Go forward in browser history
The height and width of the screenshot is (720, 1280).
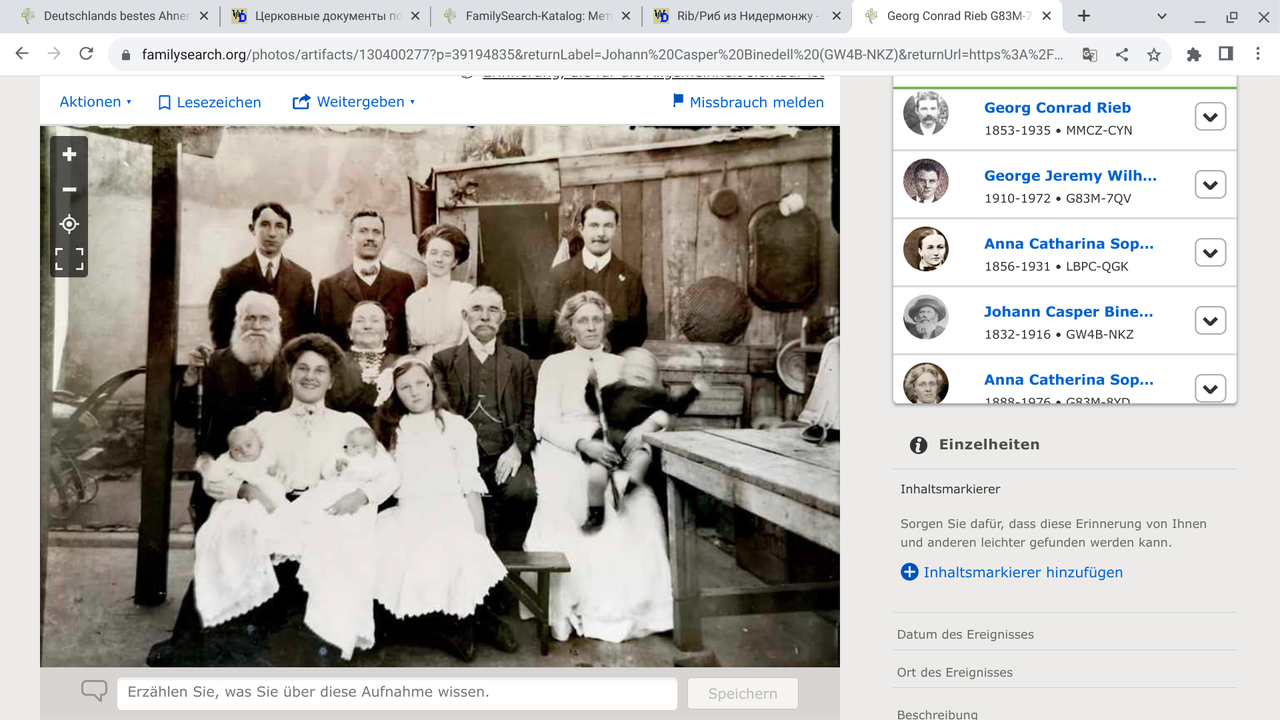54,55
